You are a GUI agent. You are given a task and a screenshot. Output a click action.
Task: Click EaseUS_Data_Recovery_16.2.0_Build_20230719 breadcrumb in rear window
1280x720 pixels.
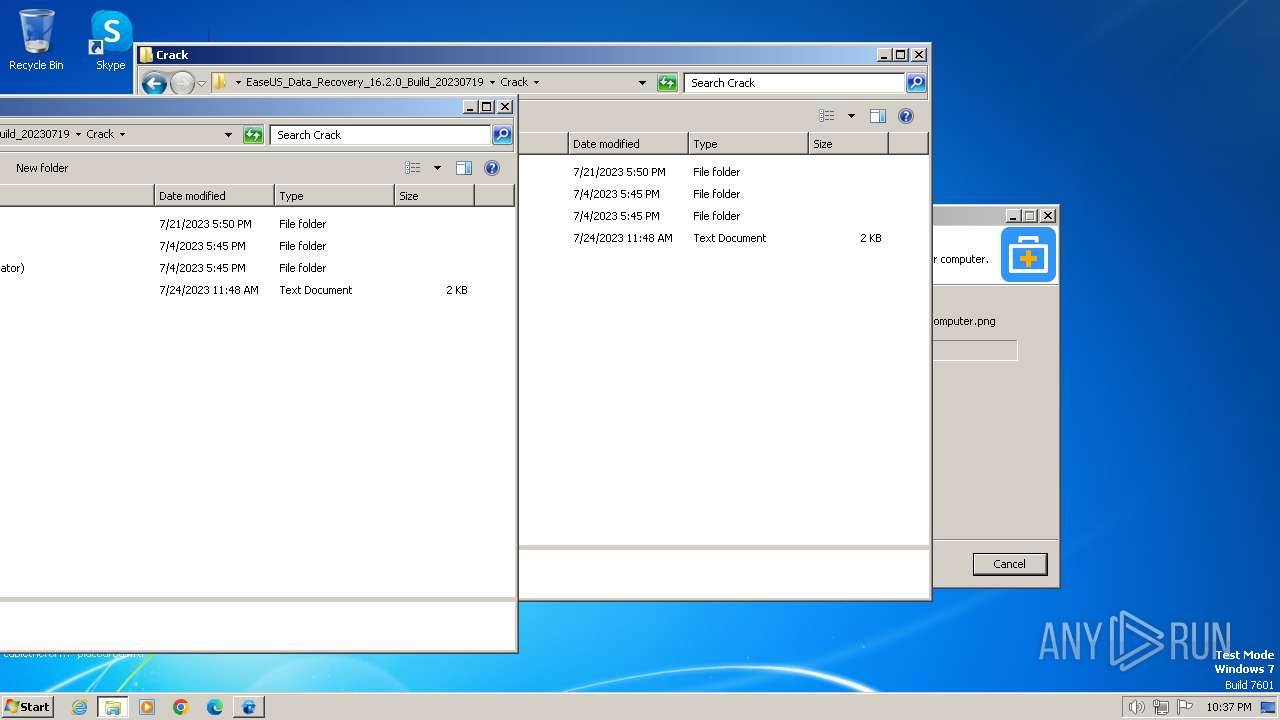tap(365, 82)
